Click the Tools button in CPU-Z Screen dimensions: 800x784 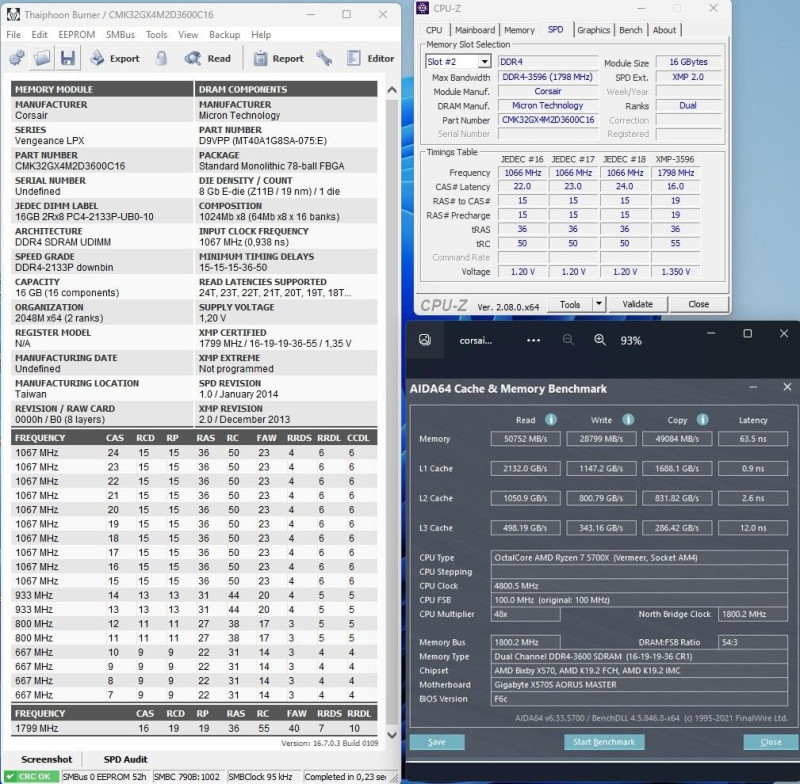point(570,305)
